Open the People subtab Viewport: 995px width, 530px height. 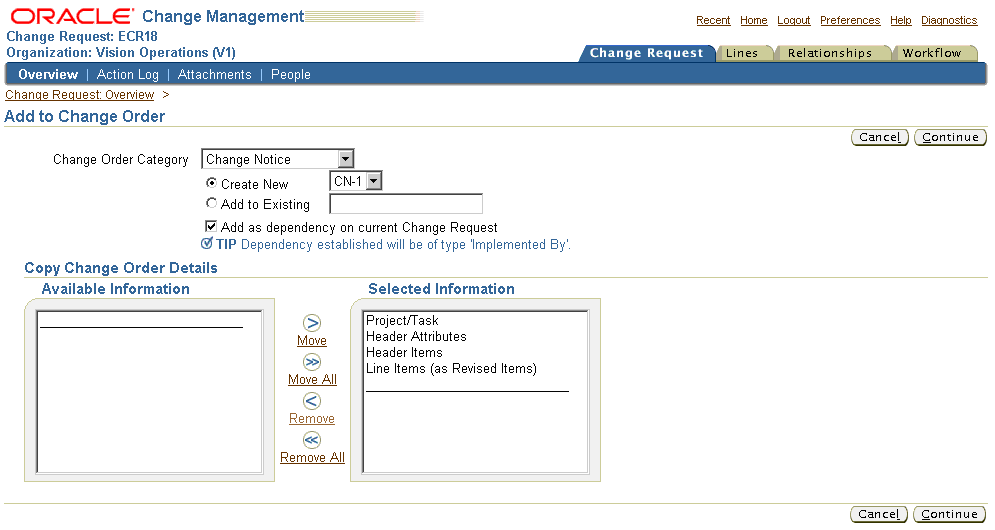291,74
